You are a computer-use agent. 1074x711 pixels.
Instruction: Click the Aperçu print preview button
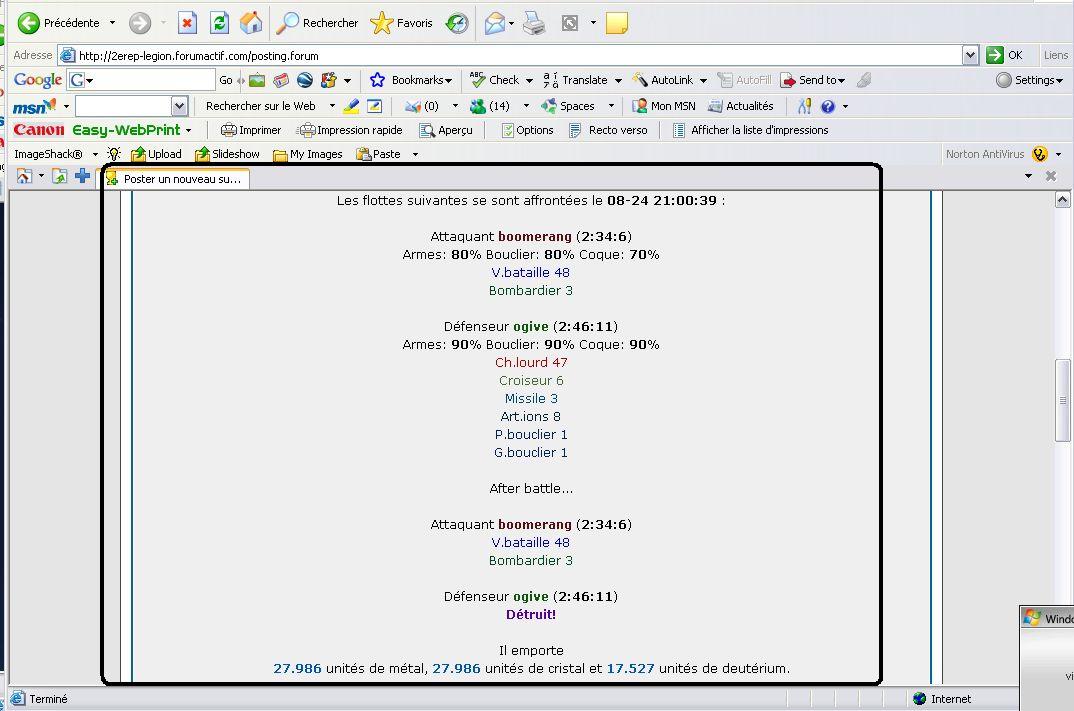tap(446, 130)
